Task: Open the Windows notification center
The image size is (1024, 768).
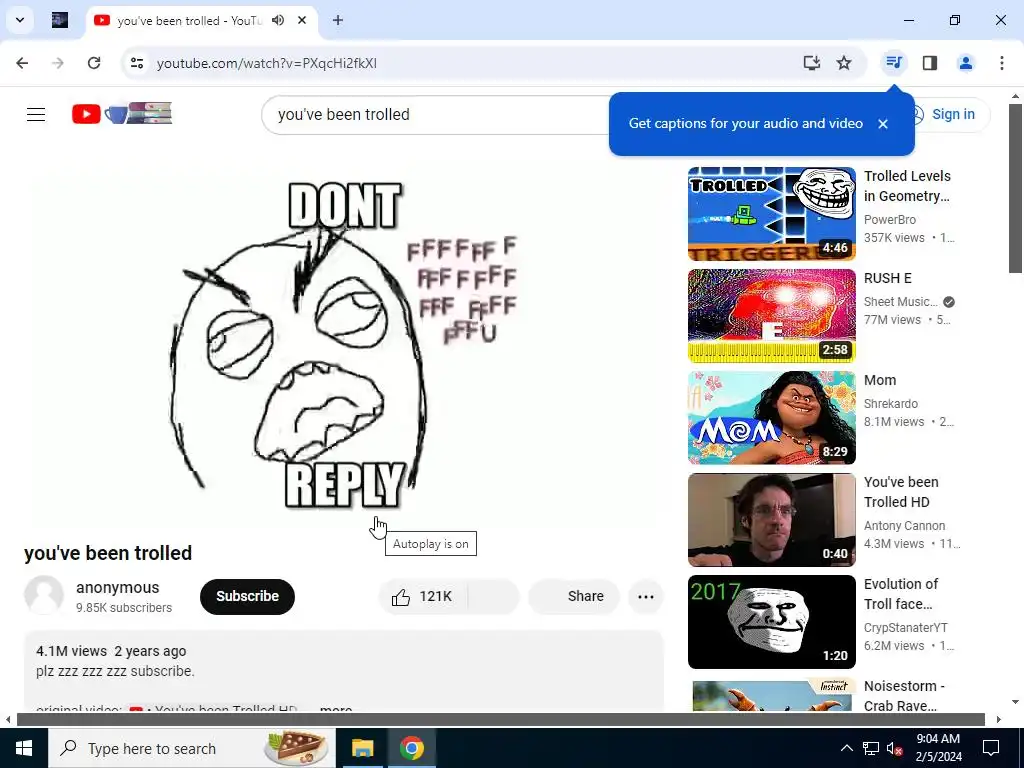Action: point(991,748)
